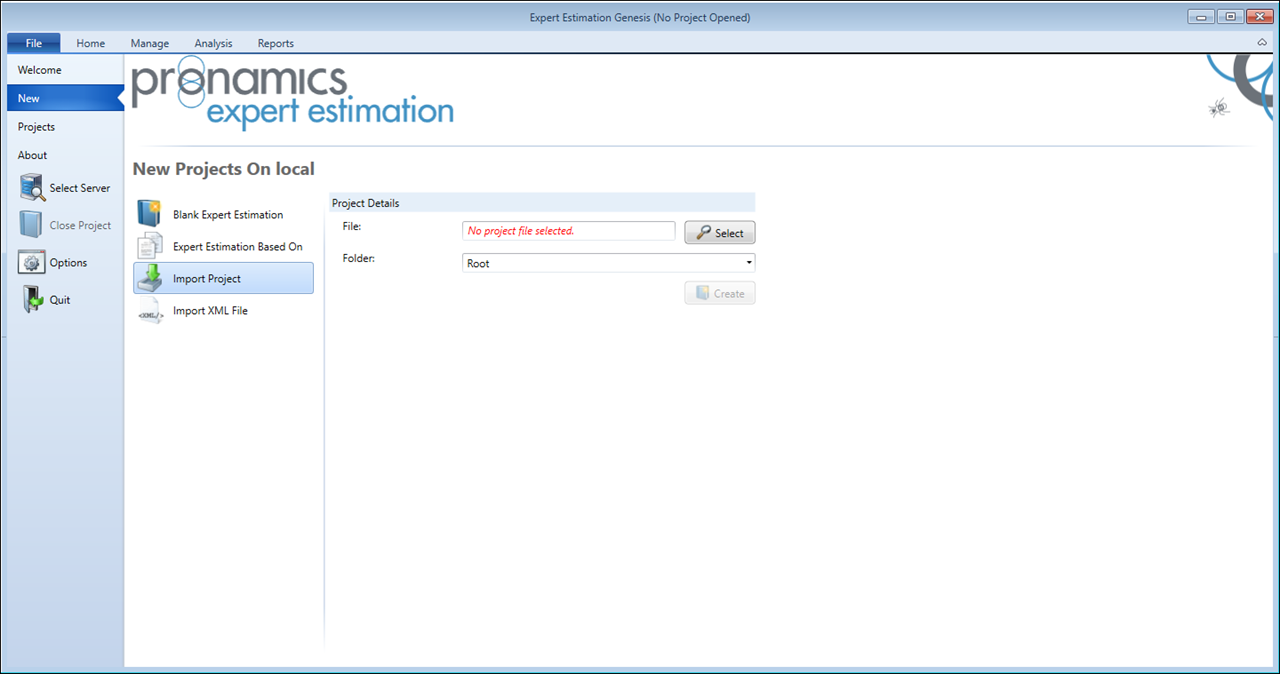This screenshot has width=1280, height=674.
Task: Open the Reports tab
Action: 276,43
